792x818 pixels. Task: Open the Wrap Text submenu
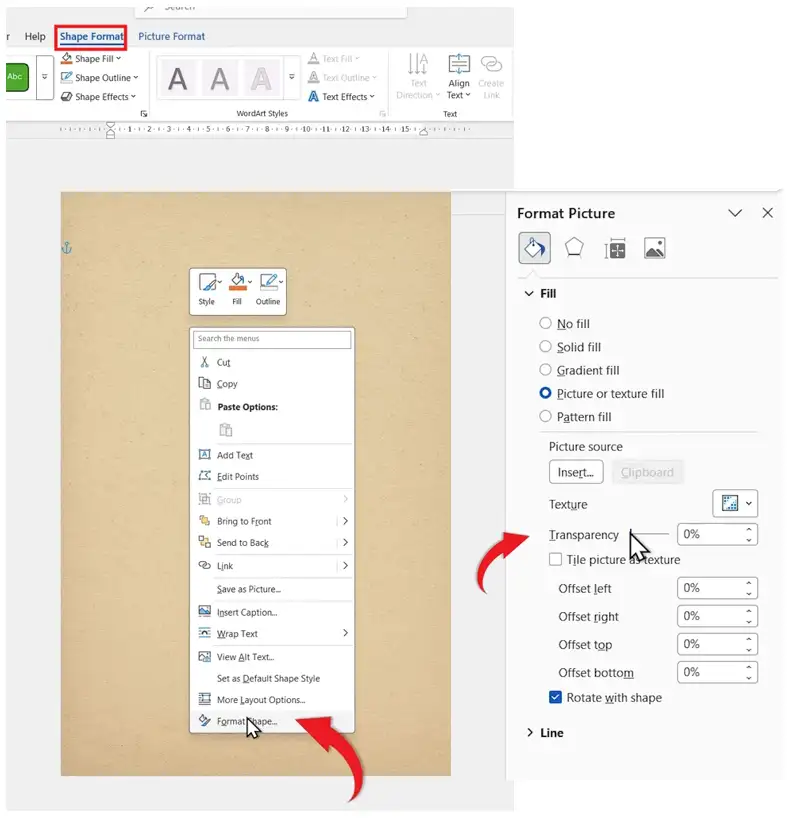pos(272,634)
